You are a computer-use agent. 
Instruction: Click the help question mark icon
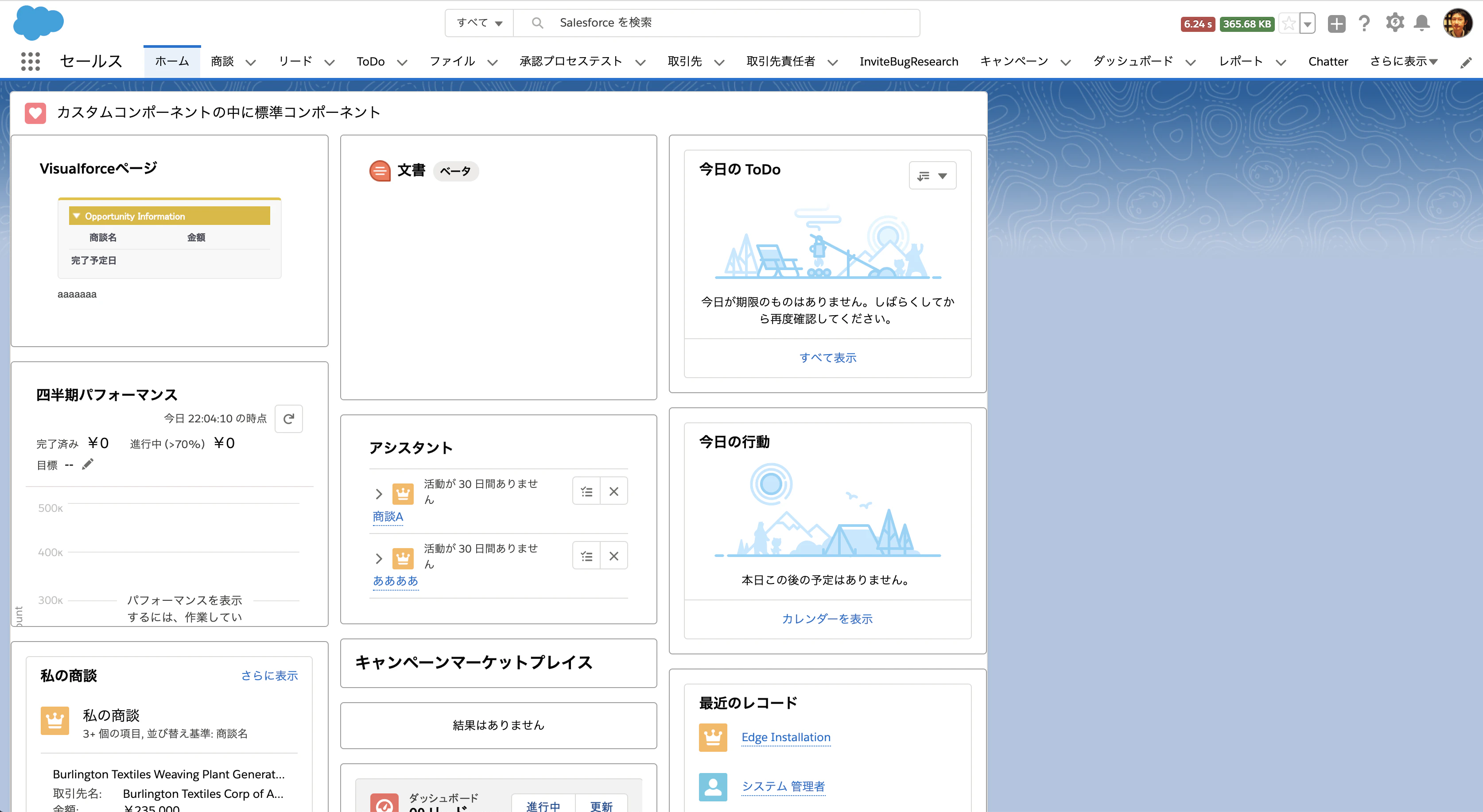pyautogui.click(x=1364, y=23)
